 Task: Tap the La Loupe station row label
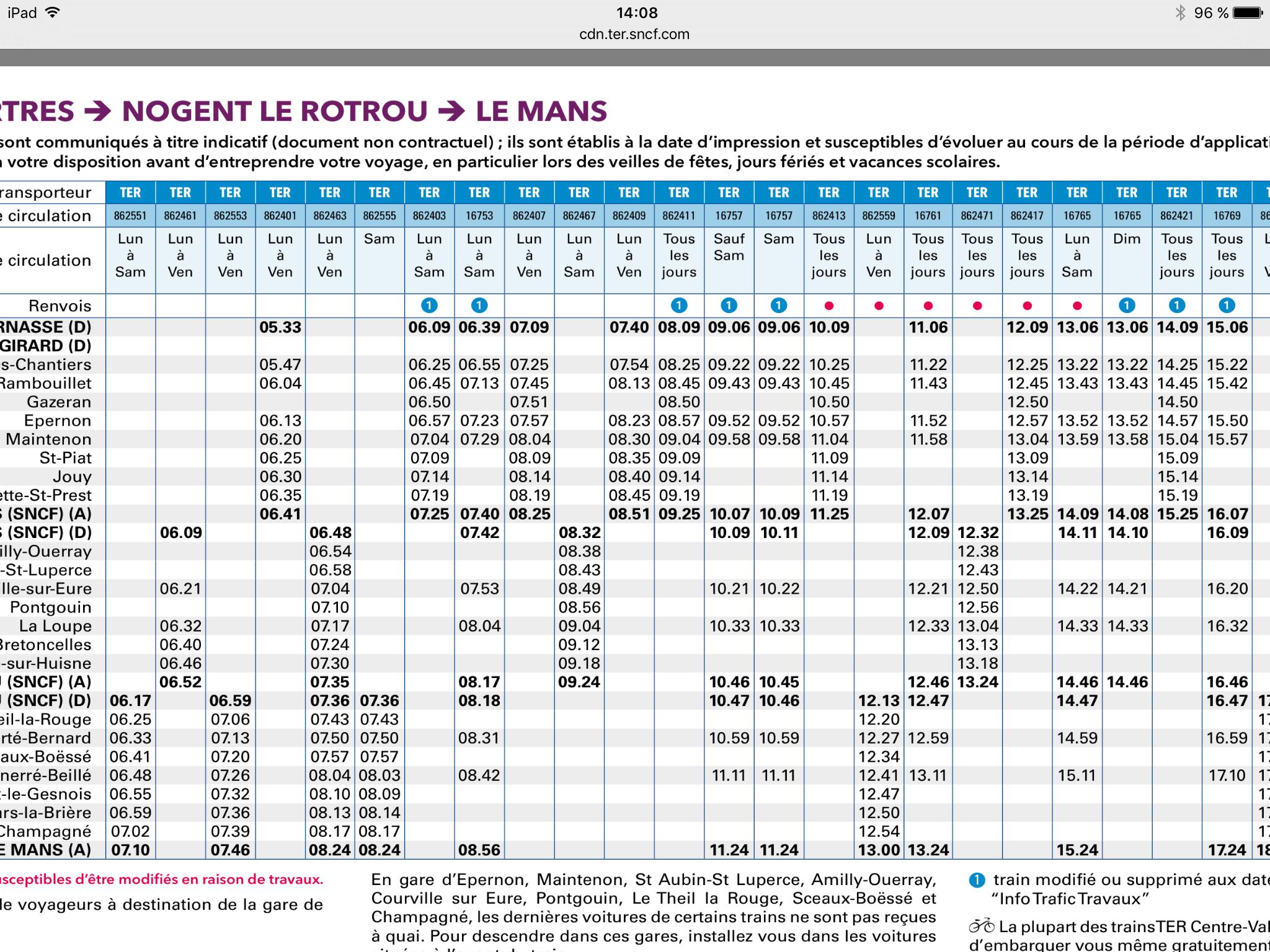point(55,626)
